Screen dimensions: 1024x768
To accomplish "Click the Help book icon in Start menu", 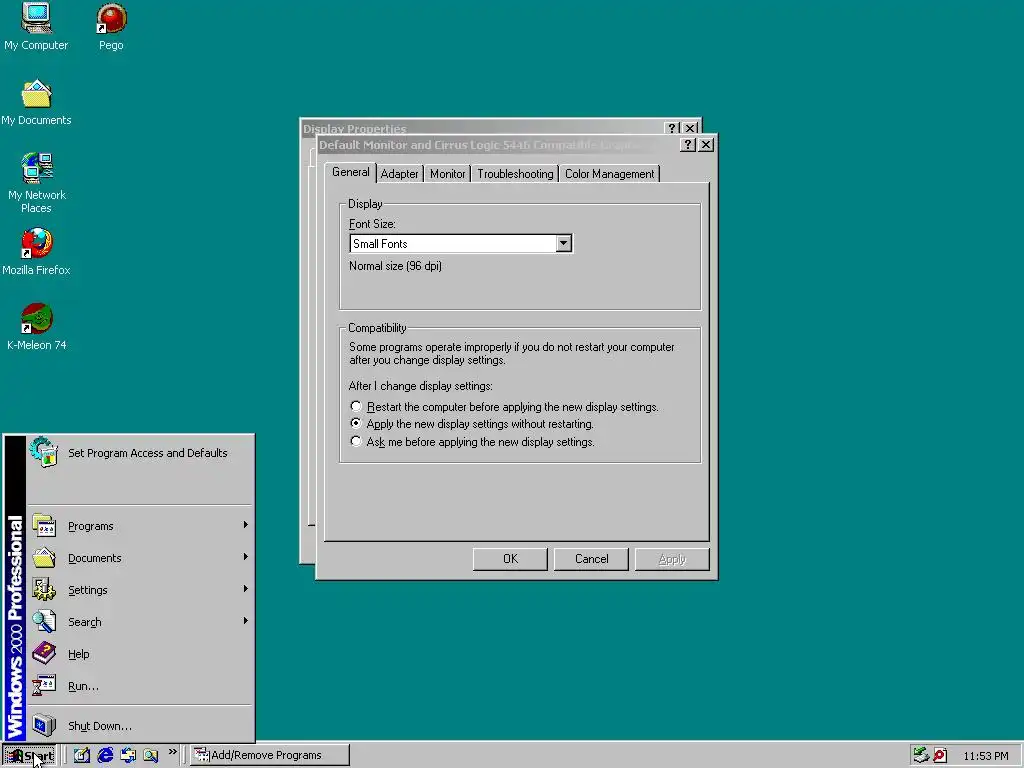I will pyautogui.click(x=44, y=654).
